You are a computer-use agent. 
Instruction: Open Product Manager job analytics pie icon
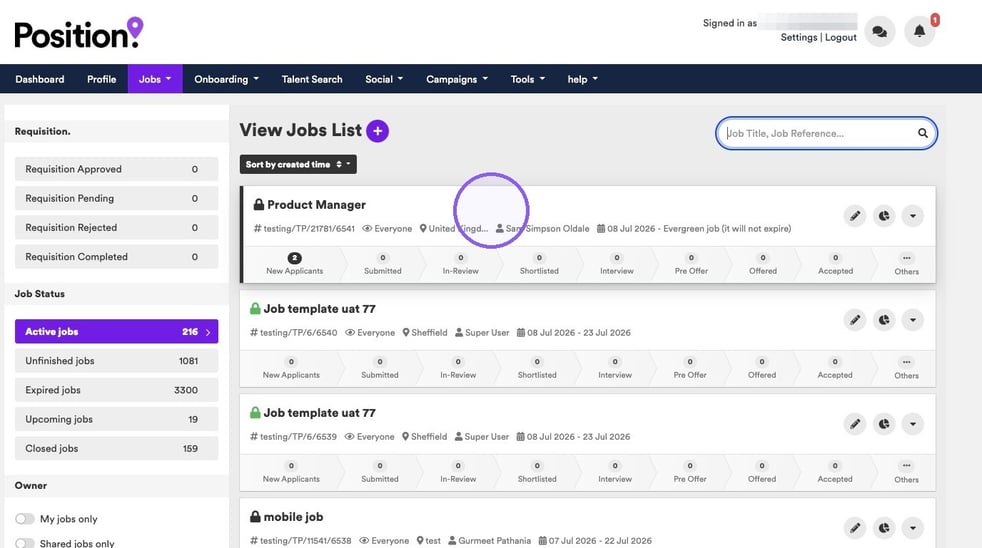[x=884, y=216]
